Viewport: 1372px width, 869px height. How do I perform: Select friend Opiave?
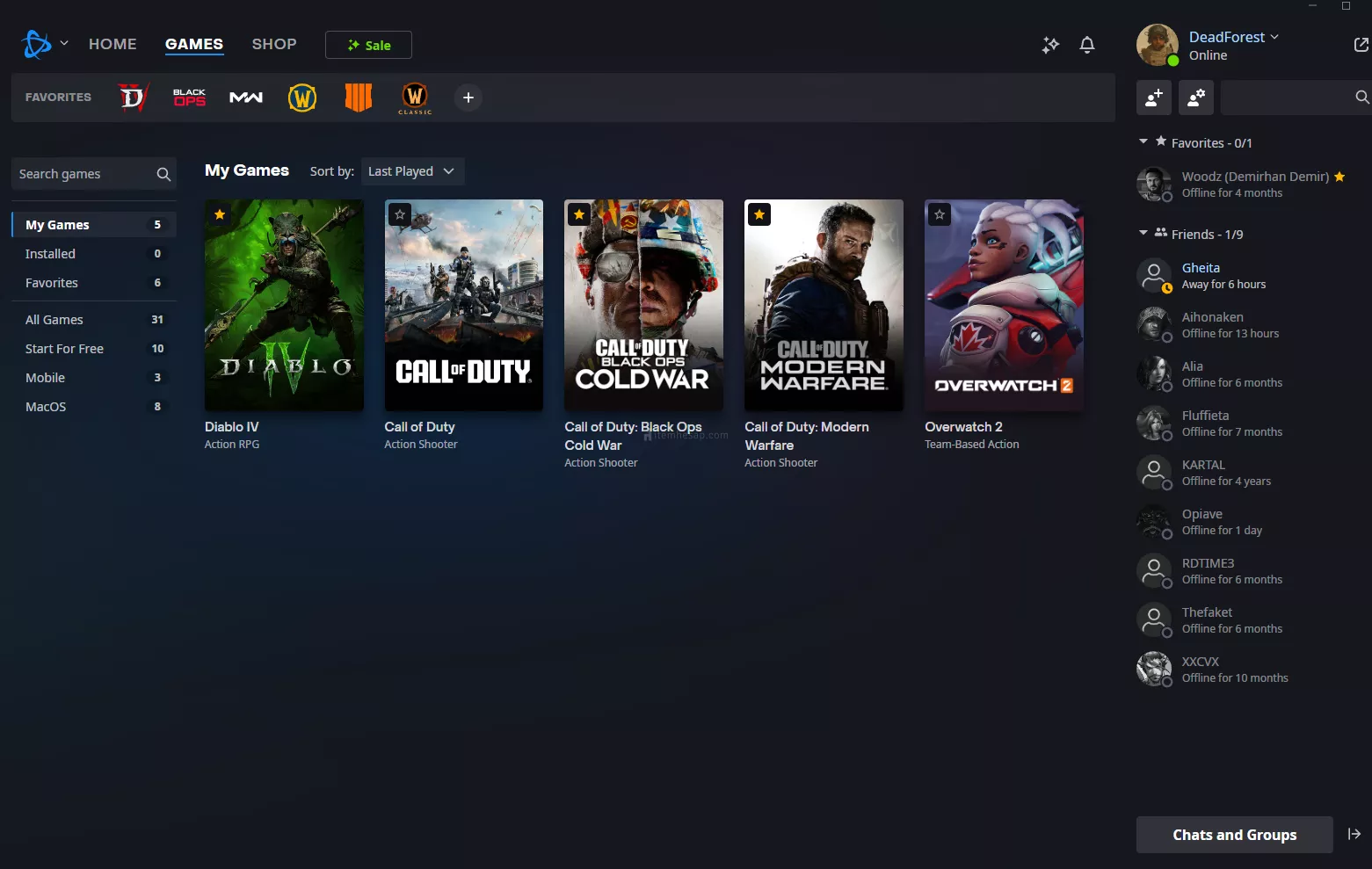click(1248, 521)
